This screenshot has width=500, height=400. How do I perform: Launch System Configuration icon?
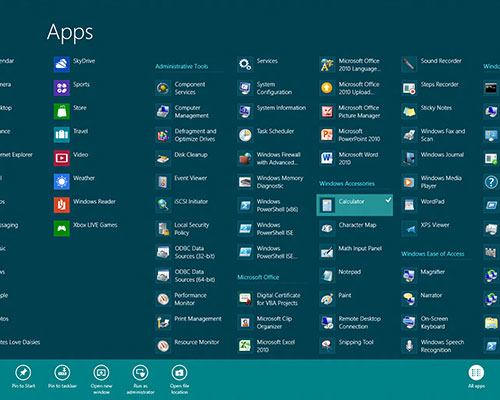pos(245,88)
